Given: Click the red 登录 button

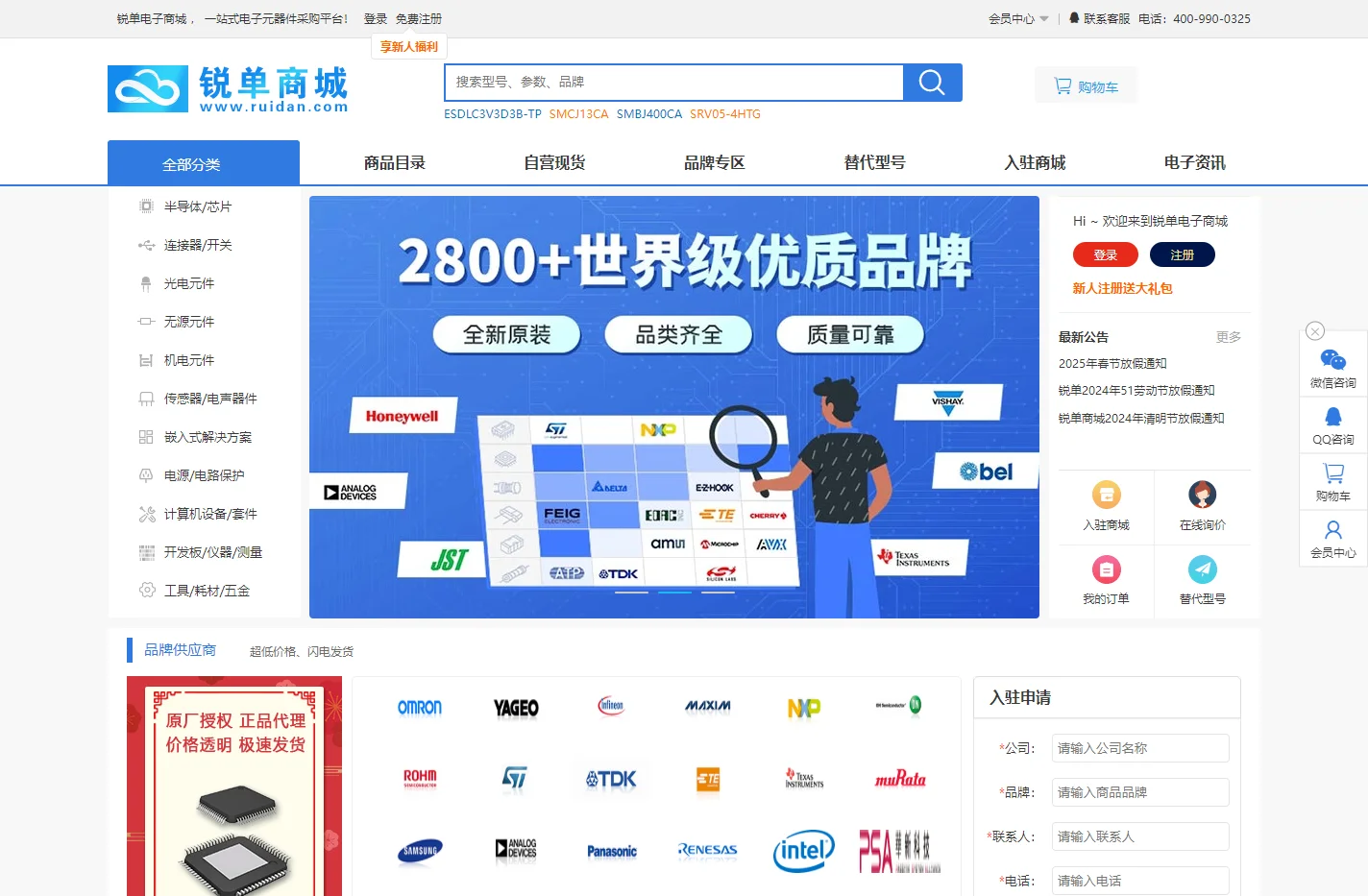Looking at the screenshot, I should point(1106,254).
